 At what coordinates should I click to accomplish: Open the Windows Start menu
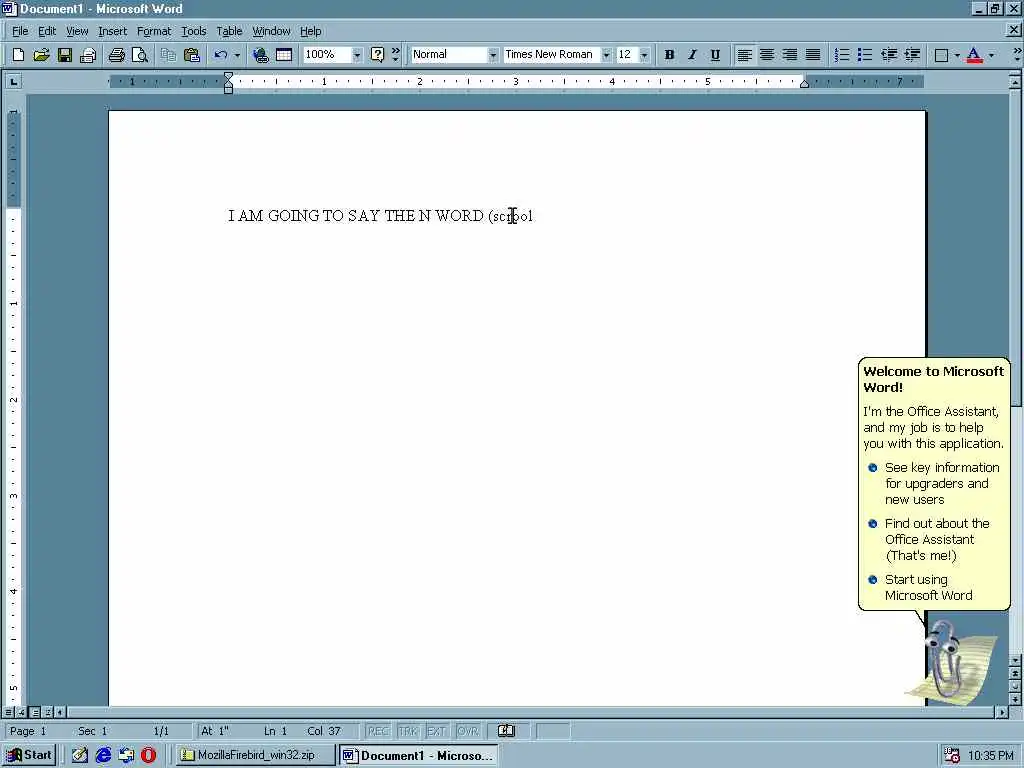pos(29,756)
